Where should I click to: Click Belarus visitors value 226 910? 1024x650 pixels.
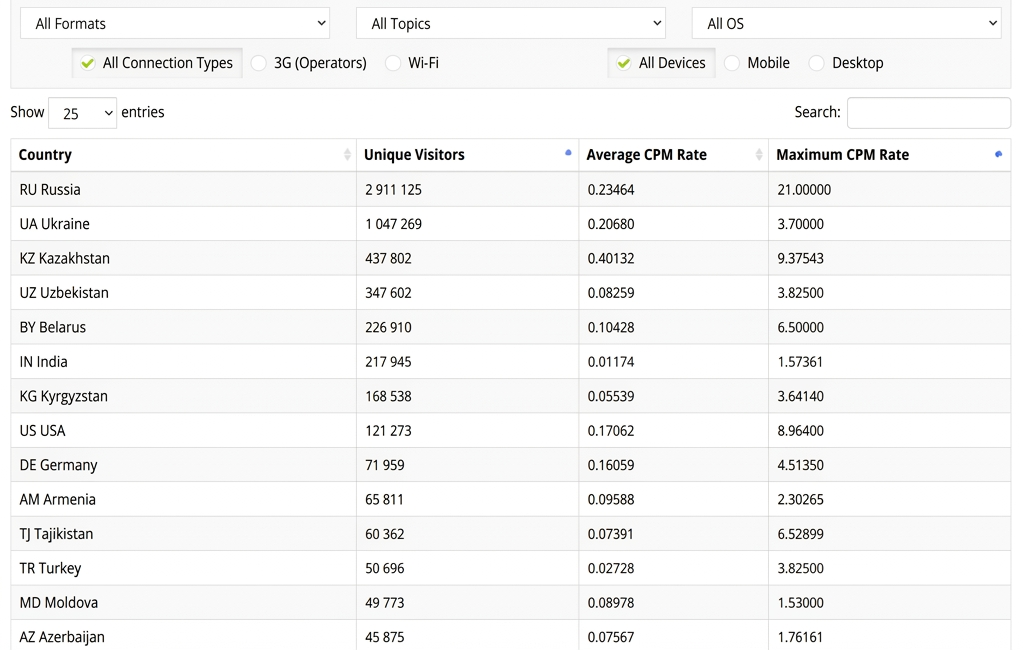pos(388,327)
